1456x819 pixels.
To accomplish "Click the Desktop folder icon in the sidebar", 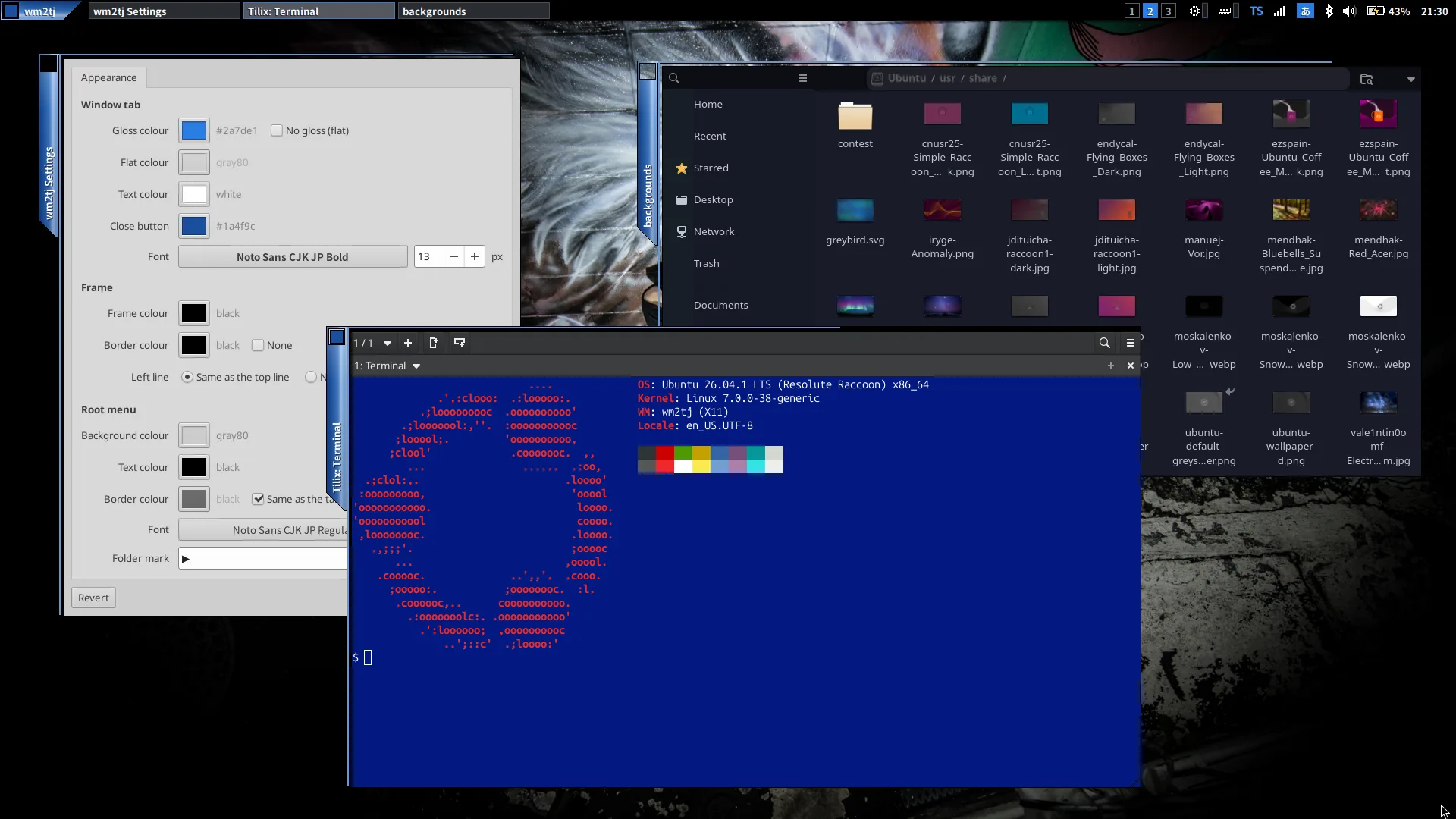I will (x=682, y=200).
